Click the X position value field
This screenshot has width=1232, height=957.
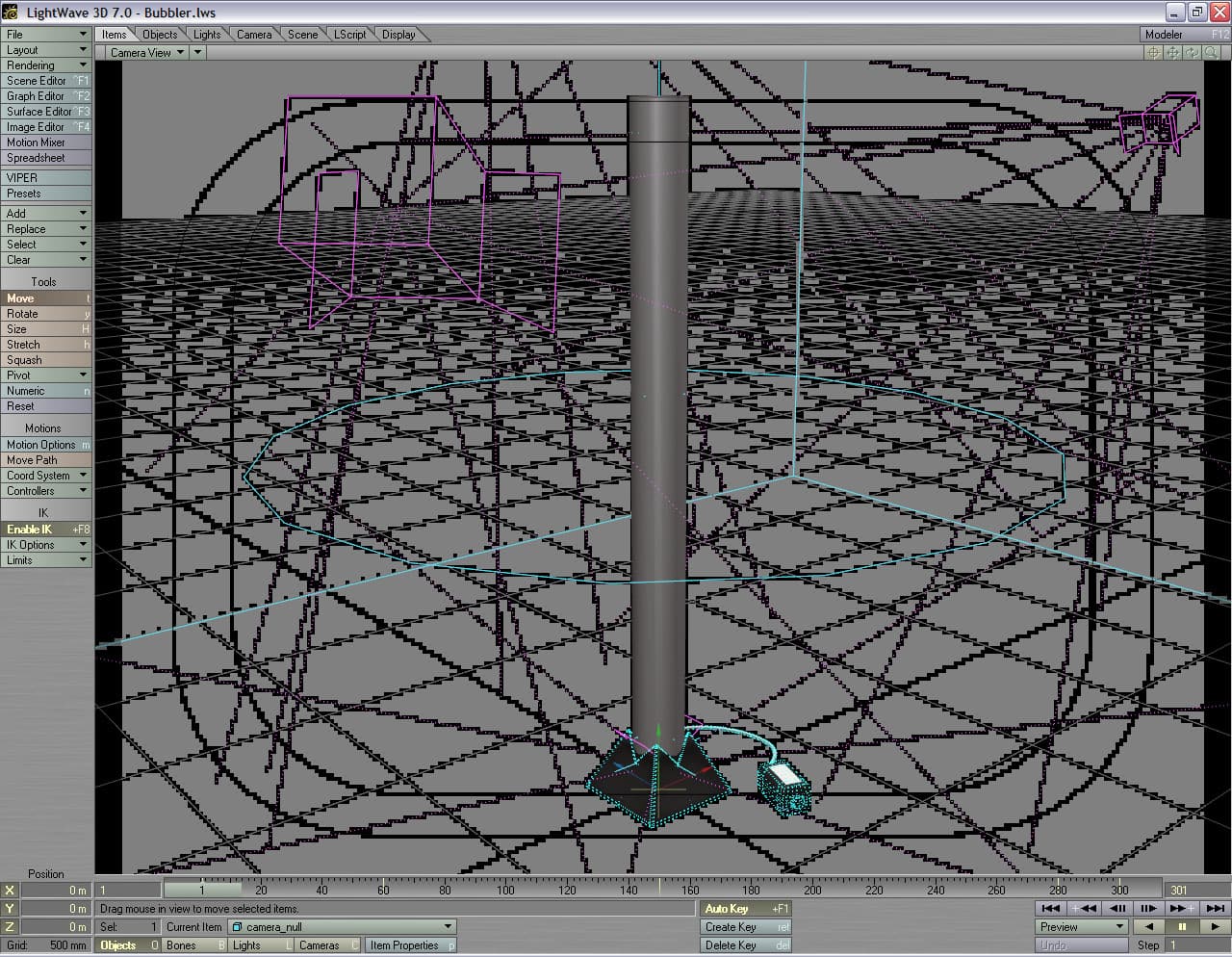click(x=56, y=891)
